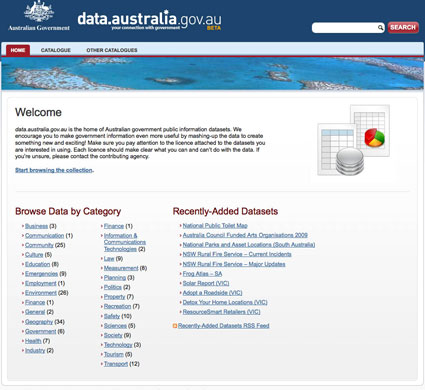Click the Australian Government crest logo
This screenshot has width=425, height=390.
[39, 16]
